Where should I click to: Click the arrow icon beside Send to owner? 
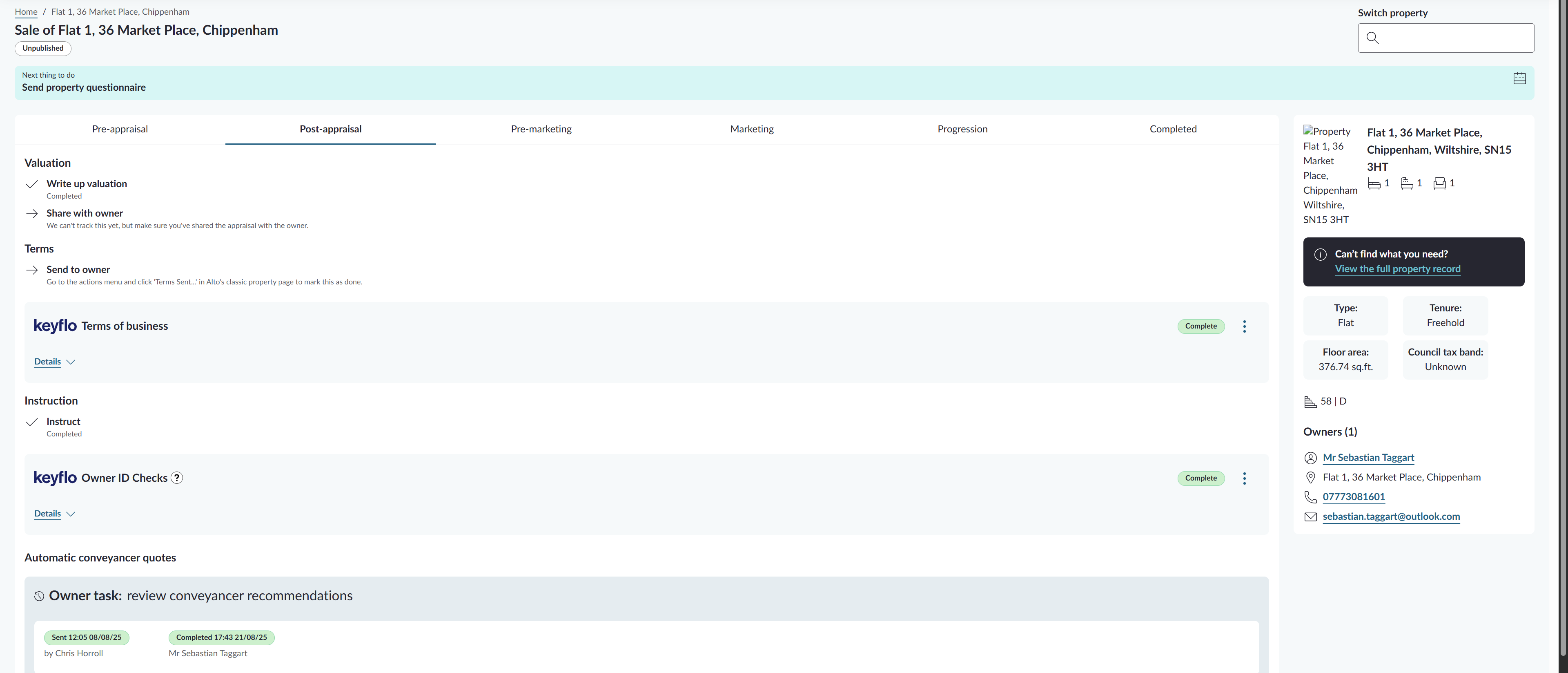(x=32, y=270)
